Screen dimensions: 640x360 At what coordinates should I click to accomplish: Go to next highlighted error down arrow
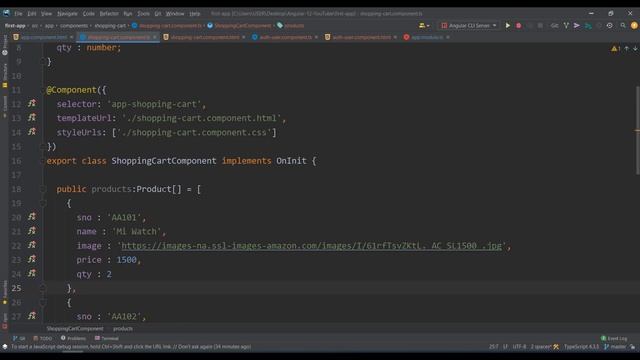click(x=635, y=49)
